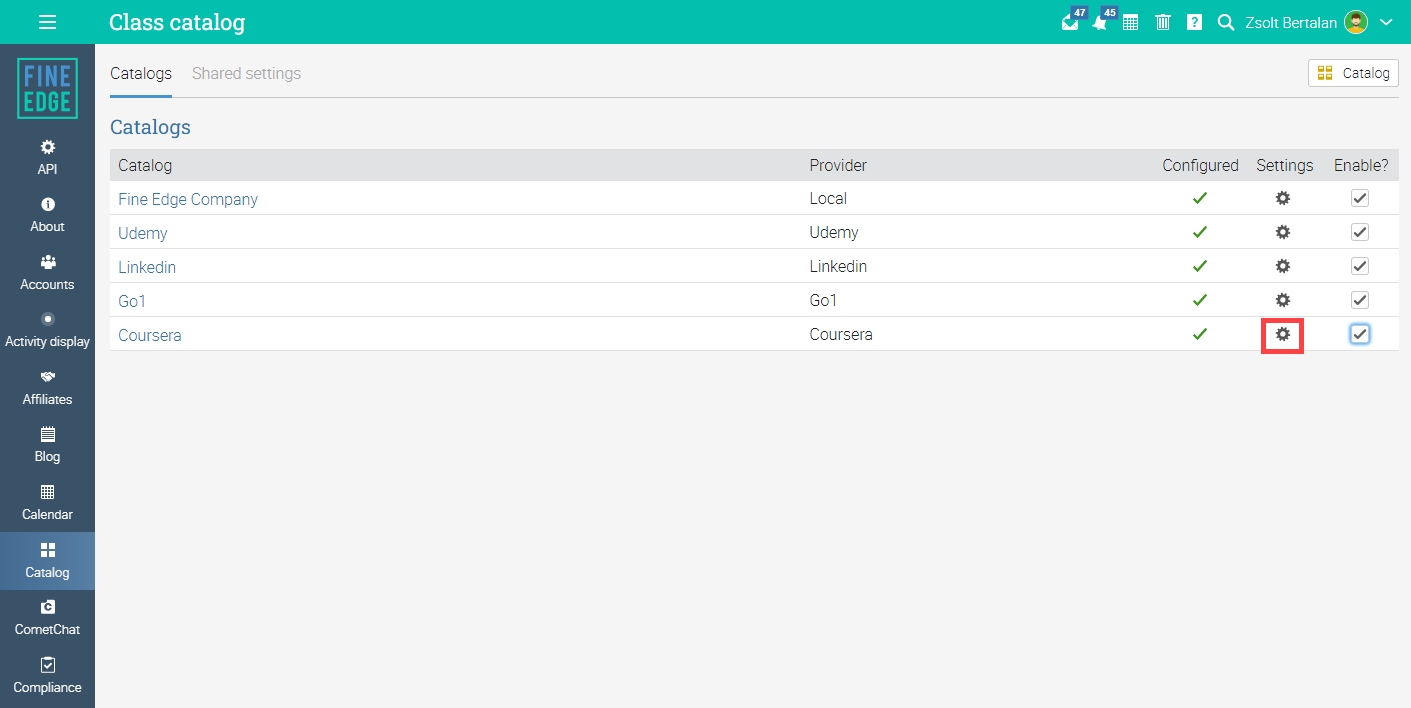Expand the user account dropdown chevron

1386,22
